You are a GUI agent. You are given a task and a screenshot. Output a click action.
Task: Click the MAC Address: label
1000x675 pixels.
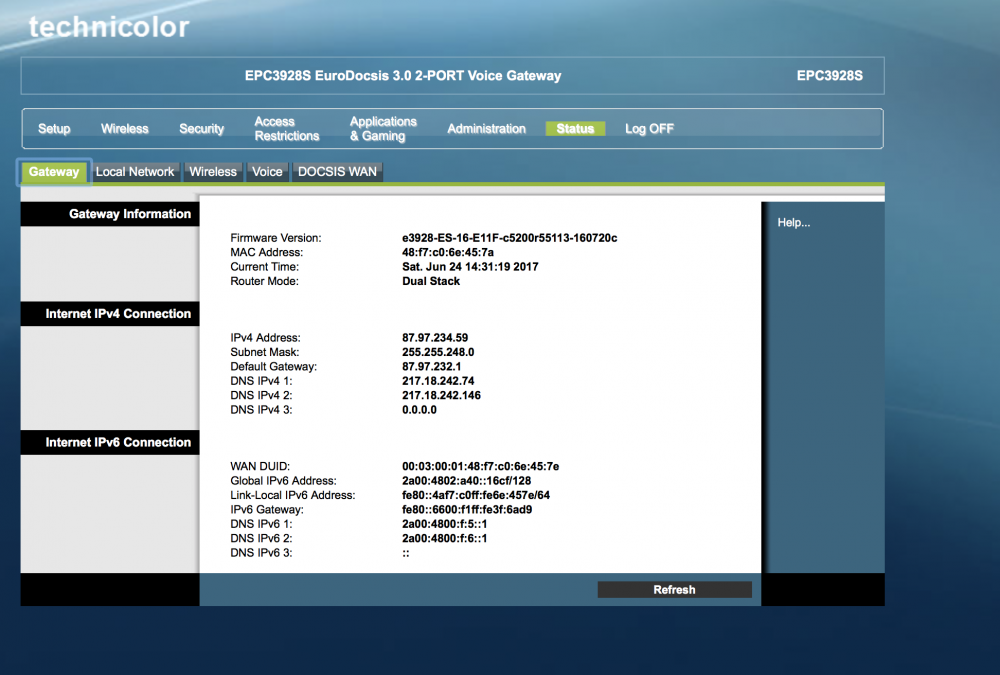coord(267,252)
